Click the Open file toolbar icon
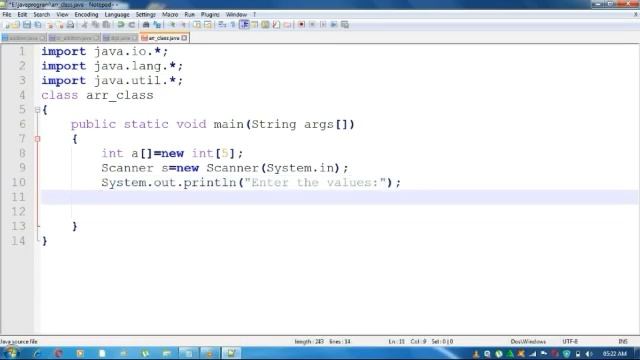This screenshot has height=360, width=640. [16, 25]
